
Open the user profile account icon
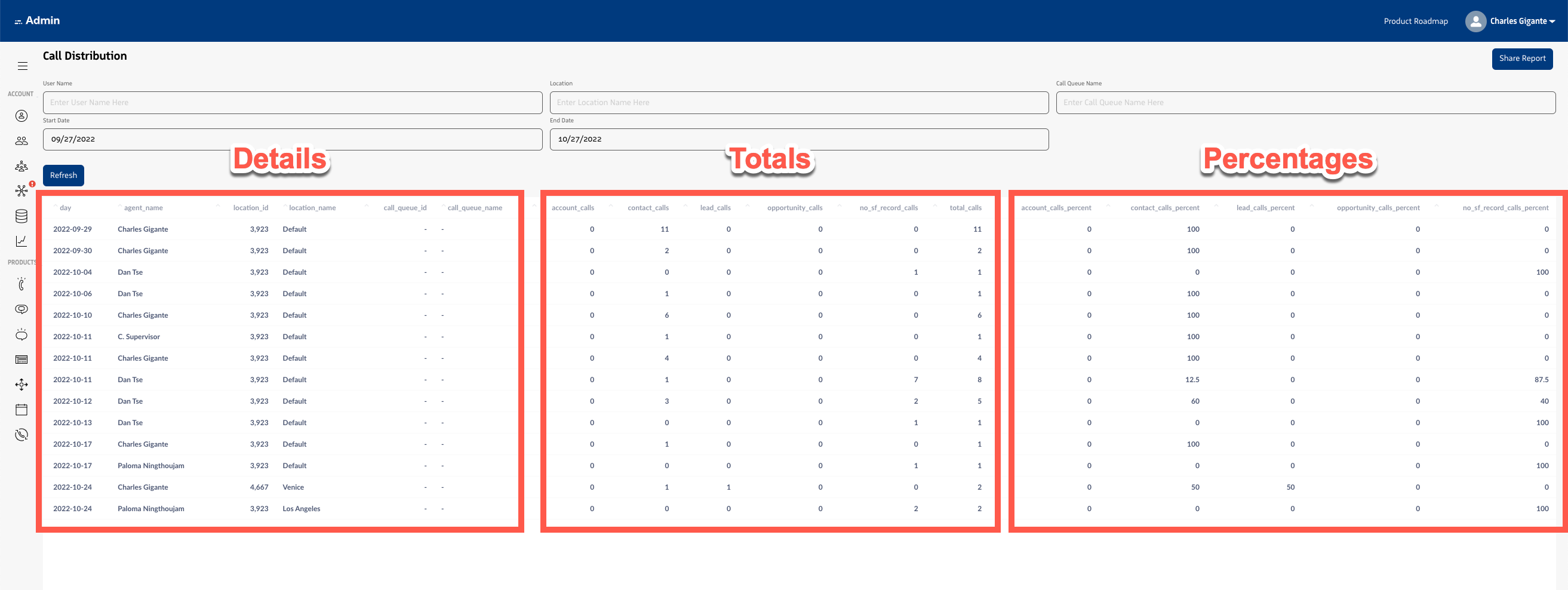coord(21,116)
